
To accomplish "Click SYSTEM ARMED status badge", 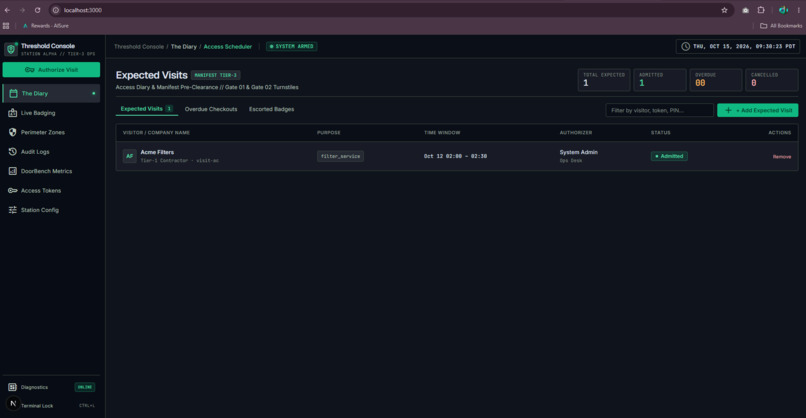I will (291, 46).
